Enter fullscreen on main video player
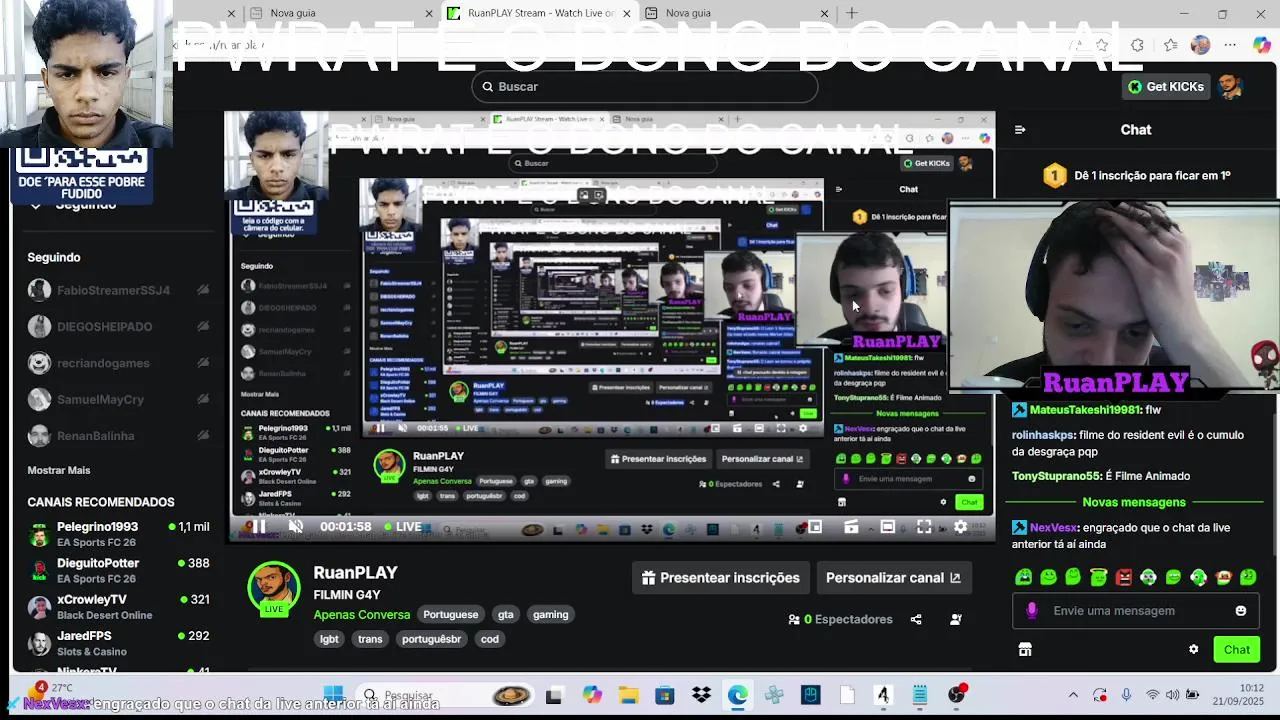Image resolution: width=1280 pixels, height=720 pixels. pos(924,527)
